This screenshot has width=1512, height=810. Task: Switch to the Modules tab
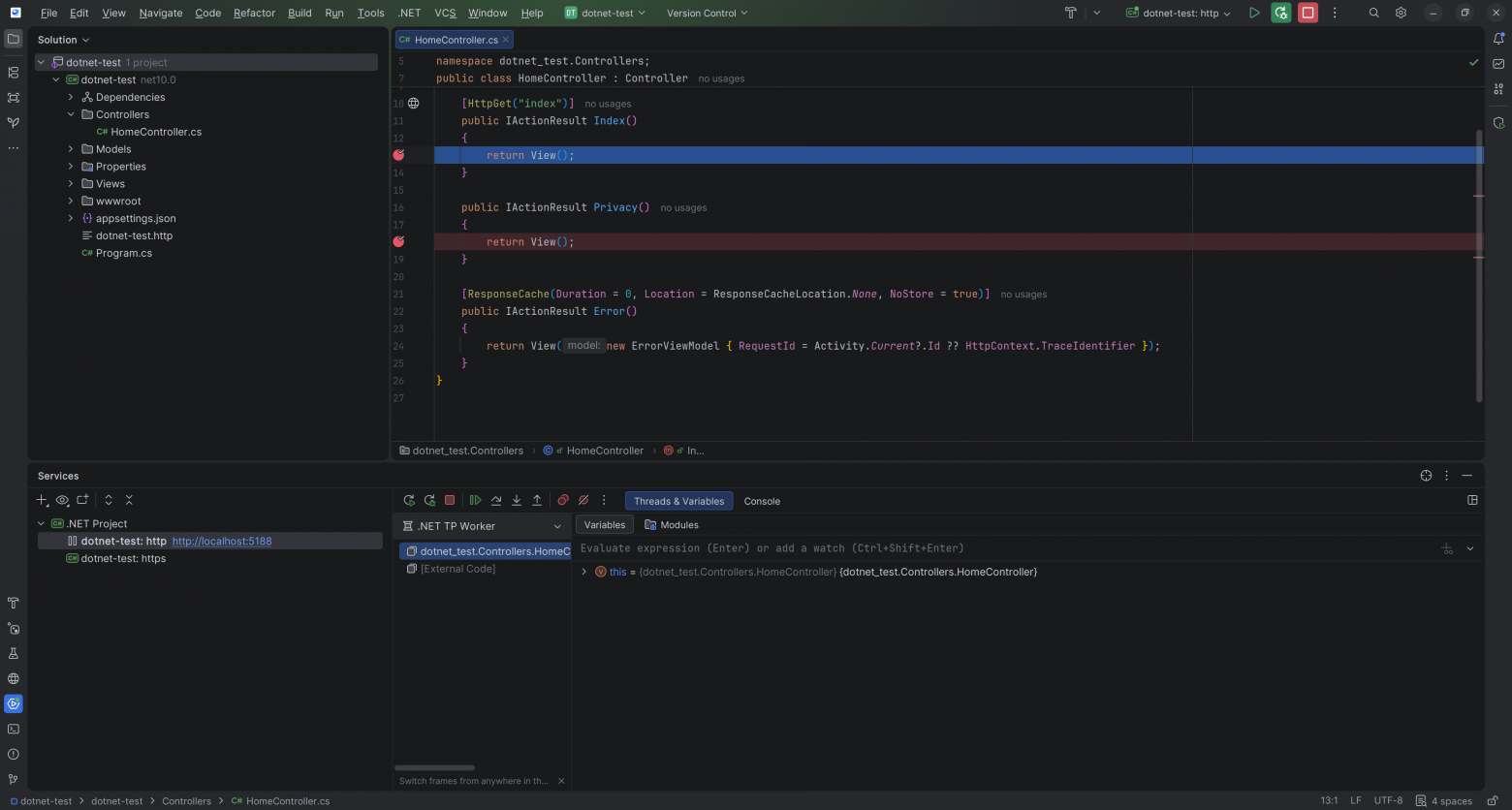672,525
